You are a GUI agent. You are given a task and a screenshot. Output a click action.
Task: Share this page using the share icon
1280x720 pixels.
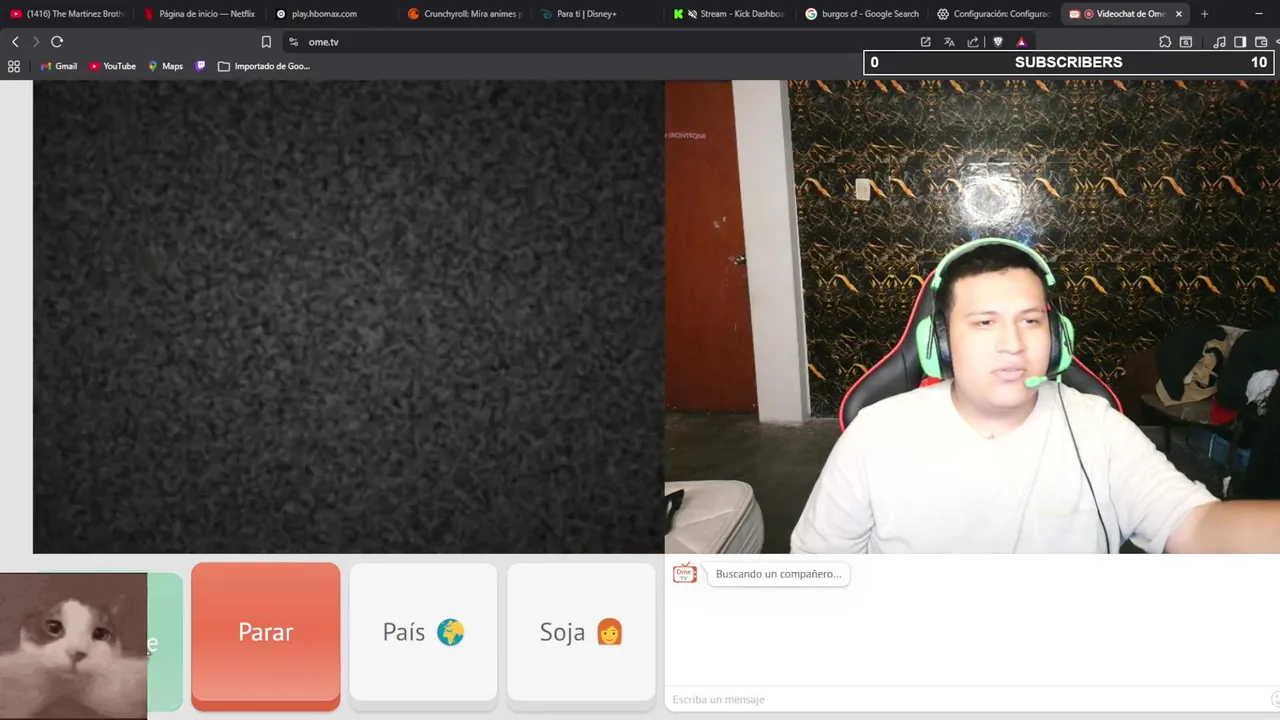pyautogui.click(x=973, y=42)
